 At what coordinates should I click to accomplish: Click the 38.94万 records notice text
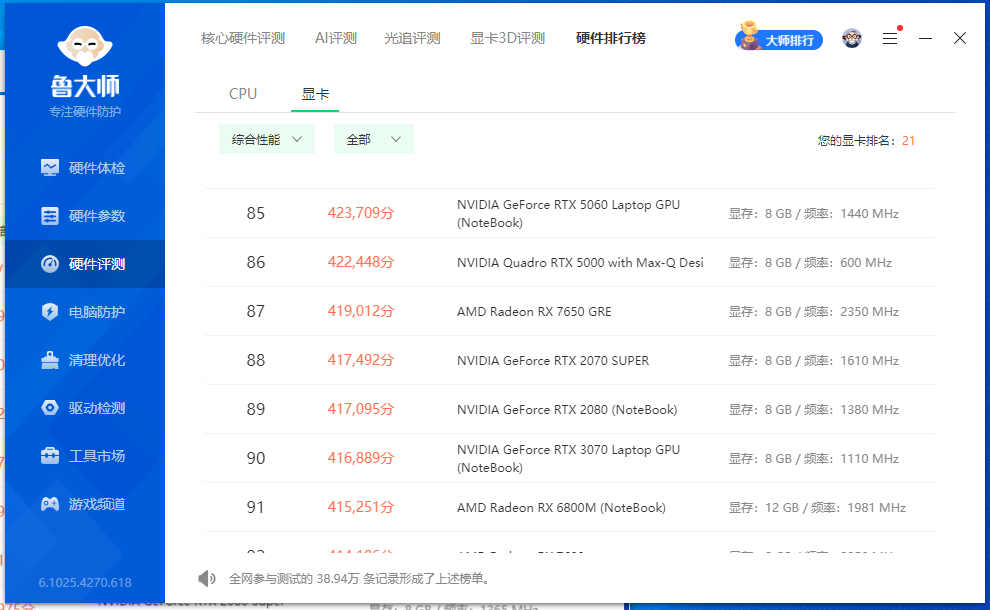pyautogui.click(x=361, y=578)
